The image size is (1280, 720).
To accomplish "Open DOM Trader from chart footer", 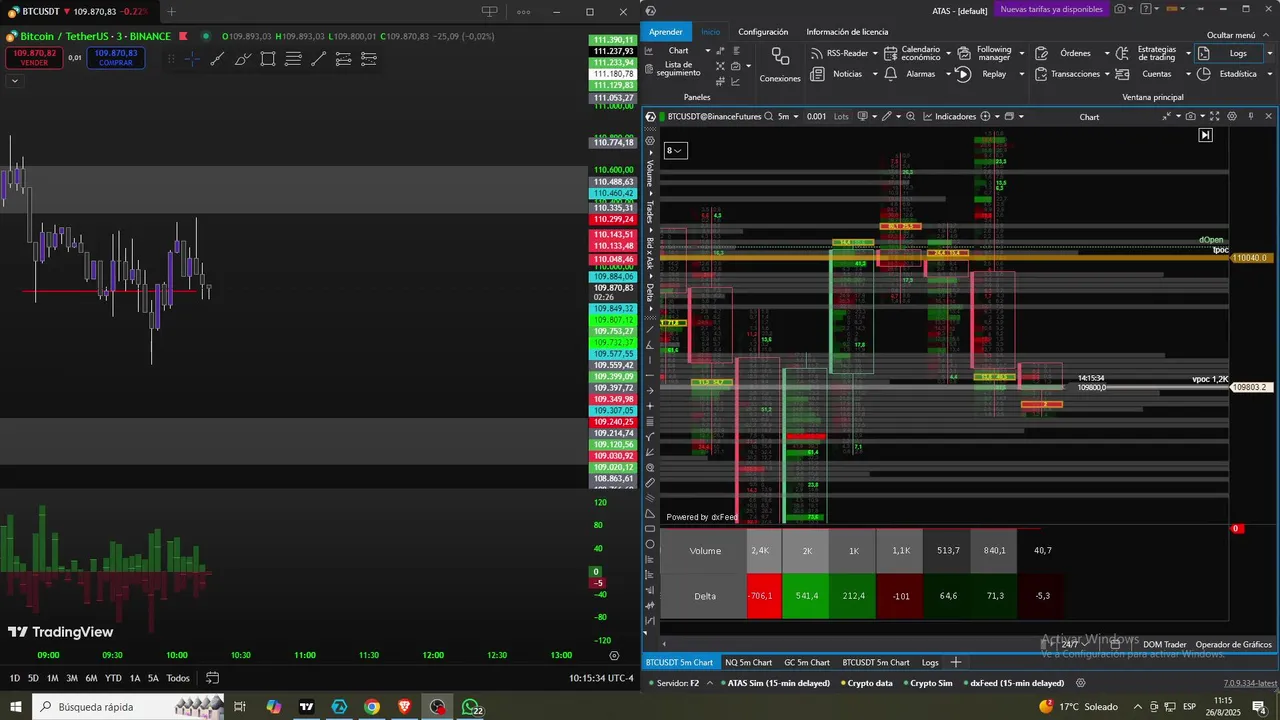I will click(1164, 645).
